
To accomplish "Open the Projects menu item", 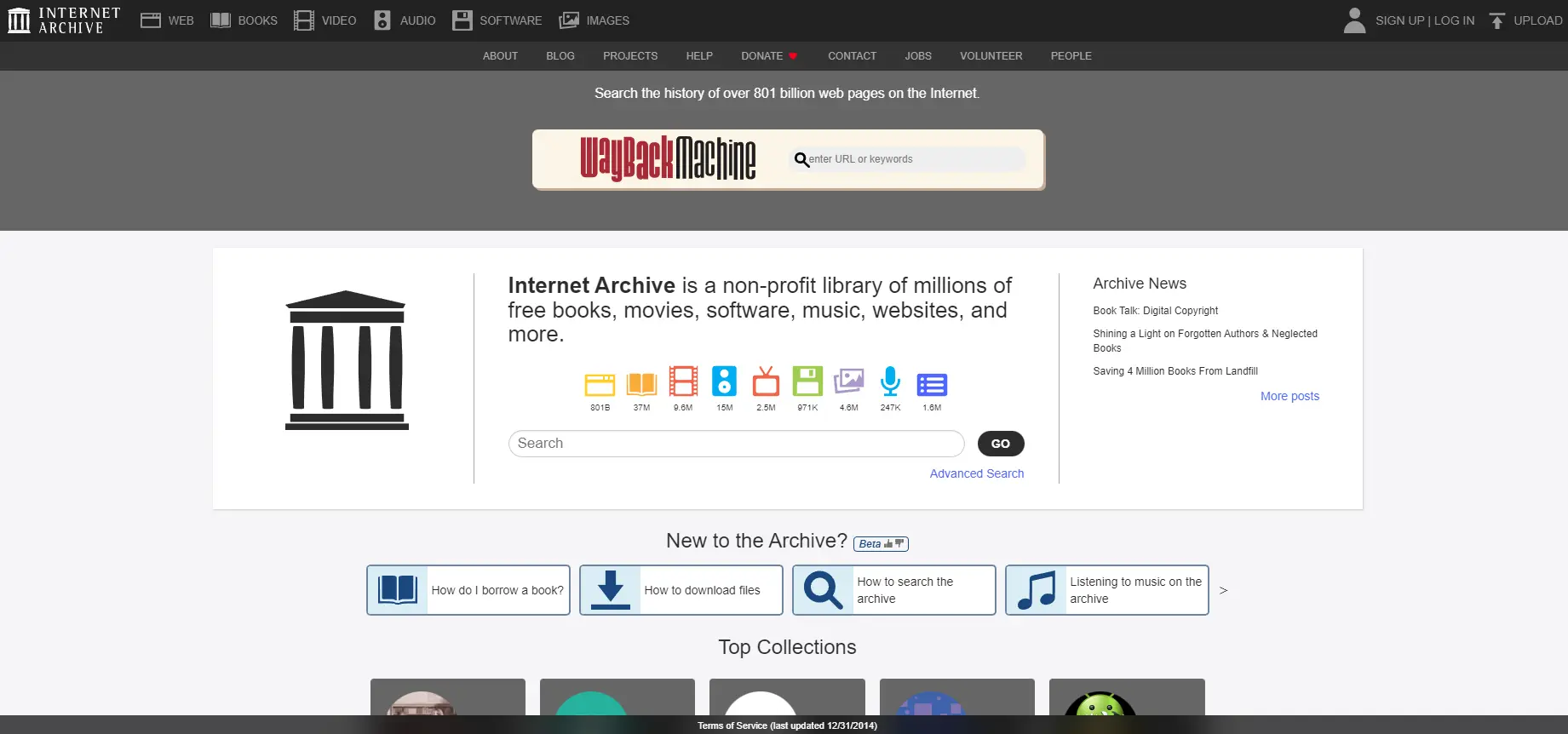I will [630, 56].
